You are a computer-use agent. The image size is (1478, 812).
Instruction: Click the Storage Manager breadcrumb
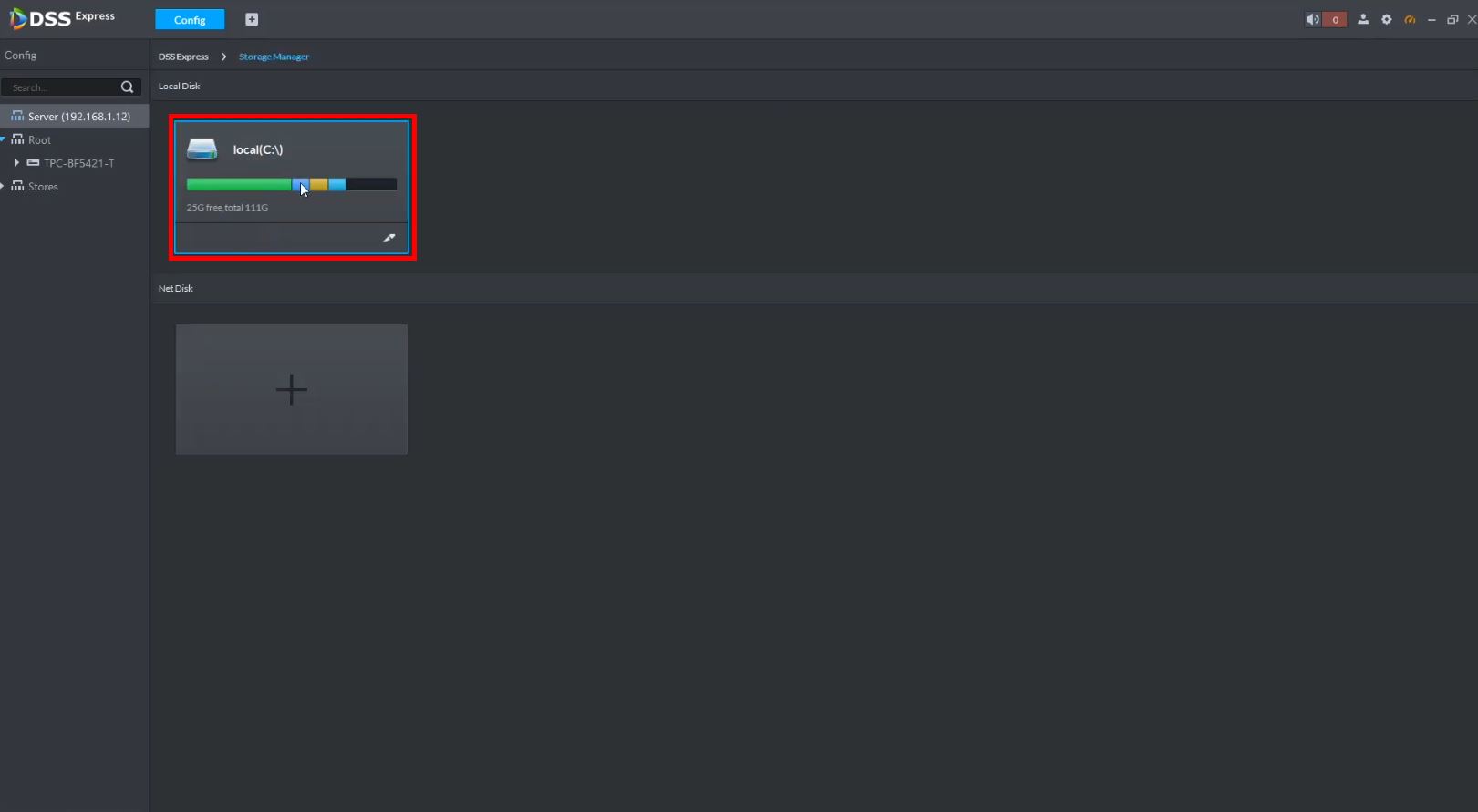tap(274, 57)
